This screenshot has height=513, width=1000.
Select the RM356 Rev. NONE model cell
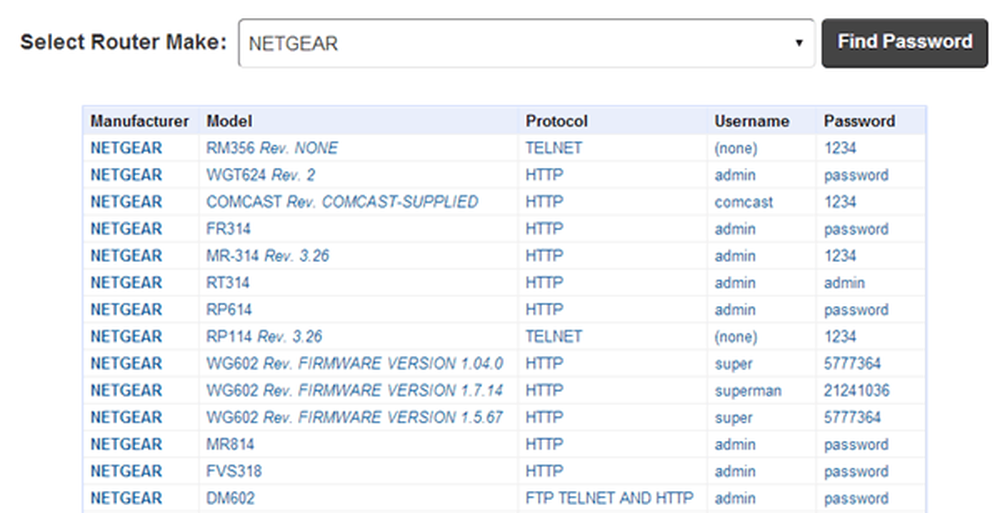[x=272, y=148]
